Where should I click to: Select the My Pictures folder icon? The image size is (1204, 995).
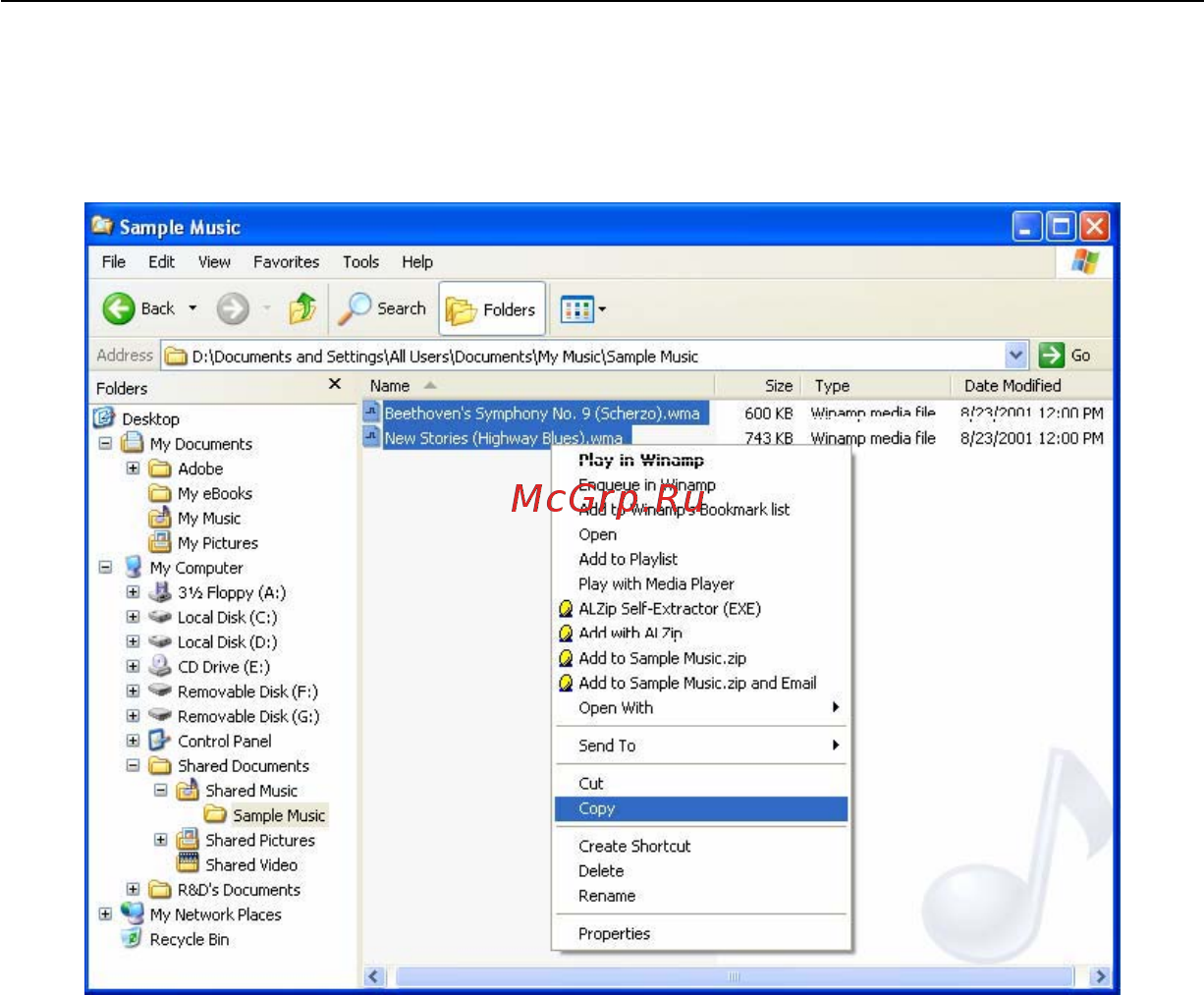tap(159, 542)
